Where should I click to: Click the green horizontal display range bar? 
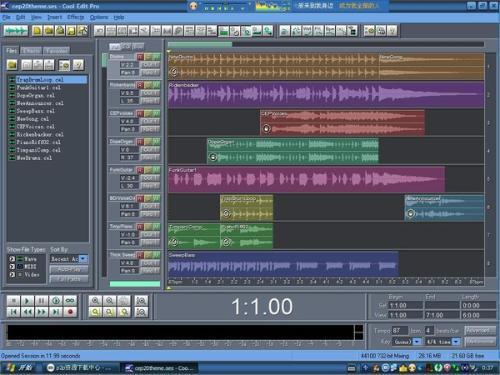click(x=200, y=44)
